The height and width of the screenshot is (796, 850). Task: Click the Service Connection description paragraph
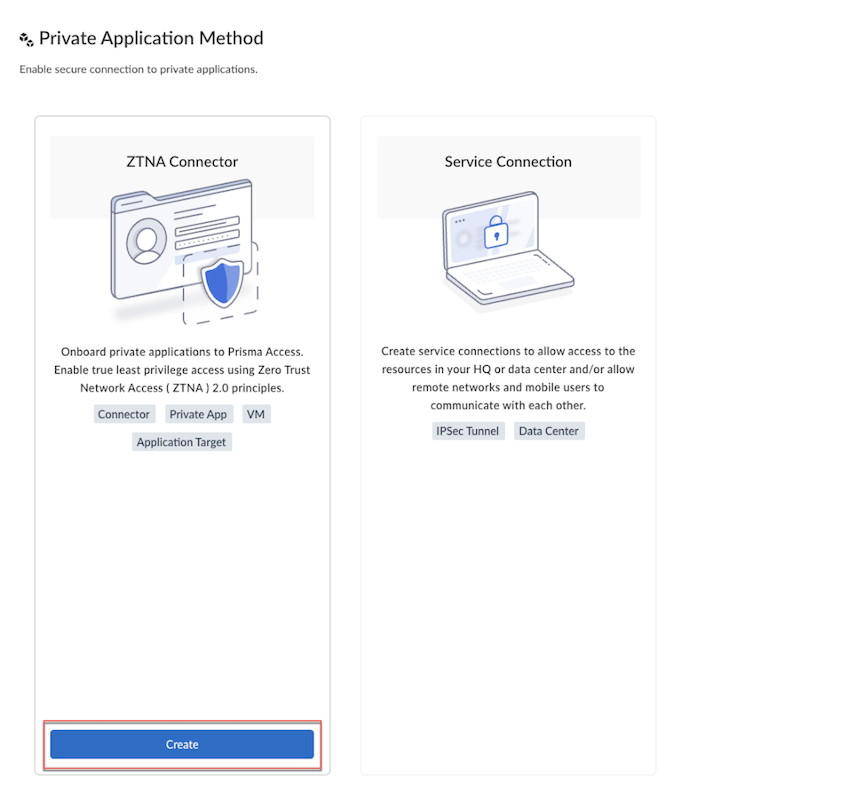point(508,378)
